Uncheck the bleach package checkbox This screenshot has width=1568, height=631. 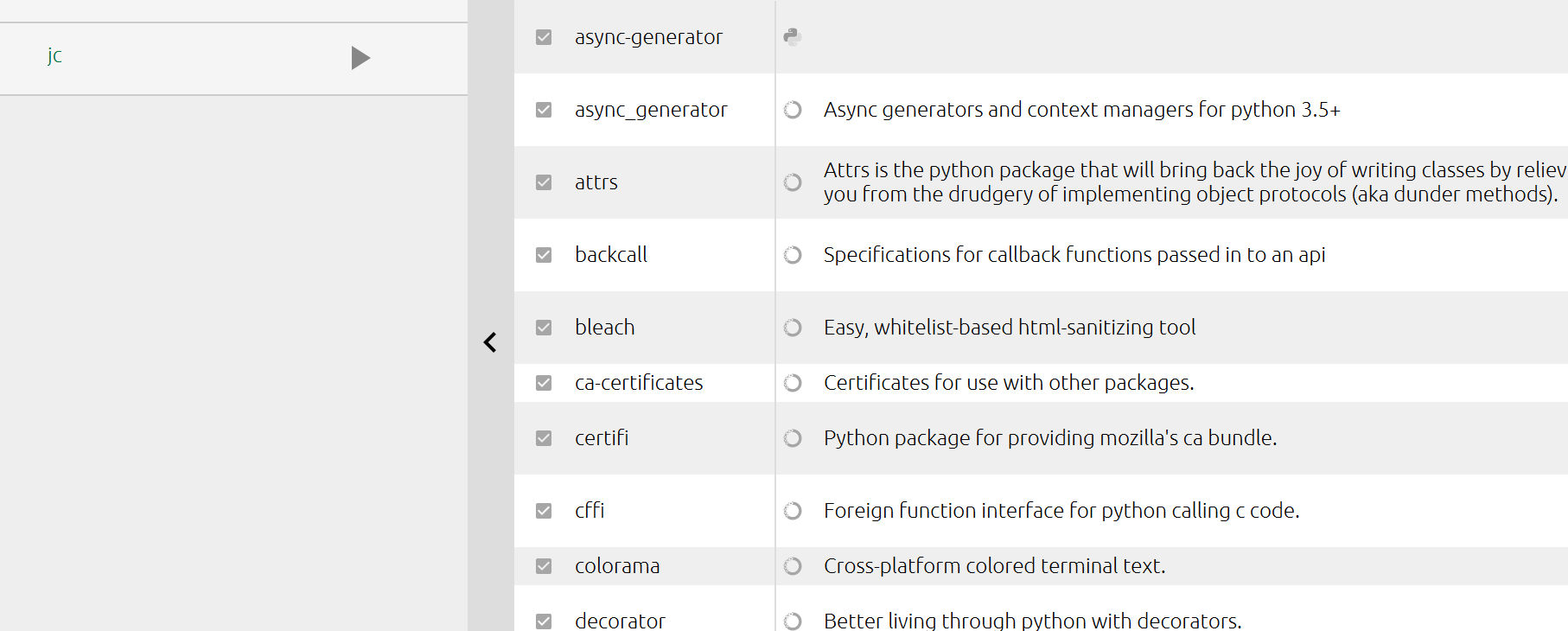pyautogui.click(x=544, y=328)
